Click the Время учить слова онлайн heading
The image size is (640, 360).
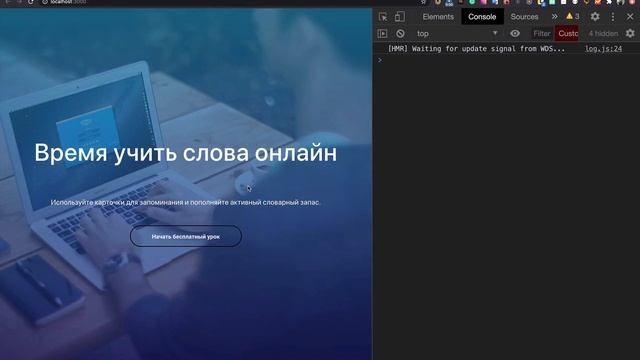point(186,153)
